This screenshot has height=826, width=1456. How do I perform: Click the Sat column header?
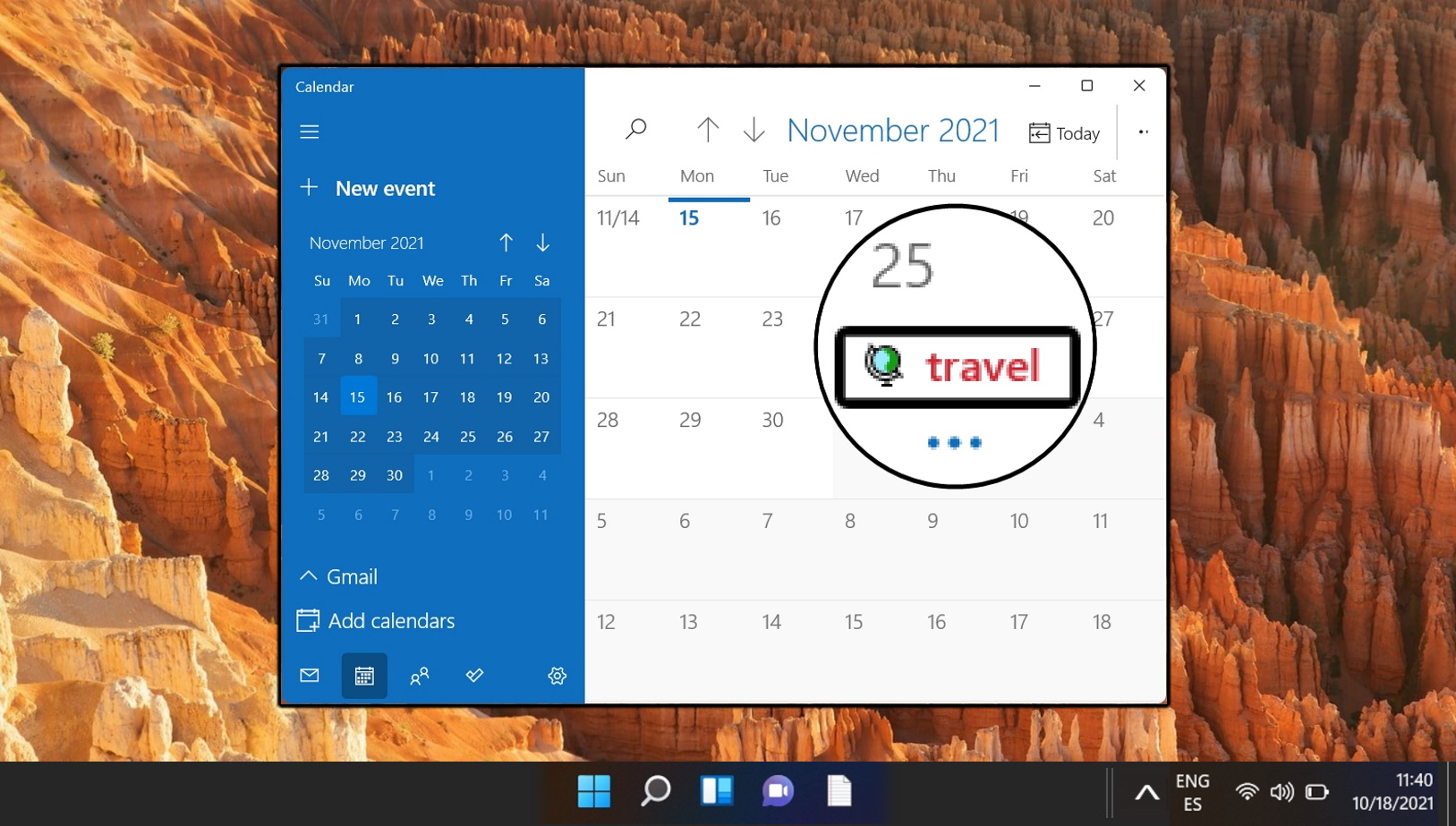(x=1104, y=176)
